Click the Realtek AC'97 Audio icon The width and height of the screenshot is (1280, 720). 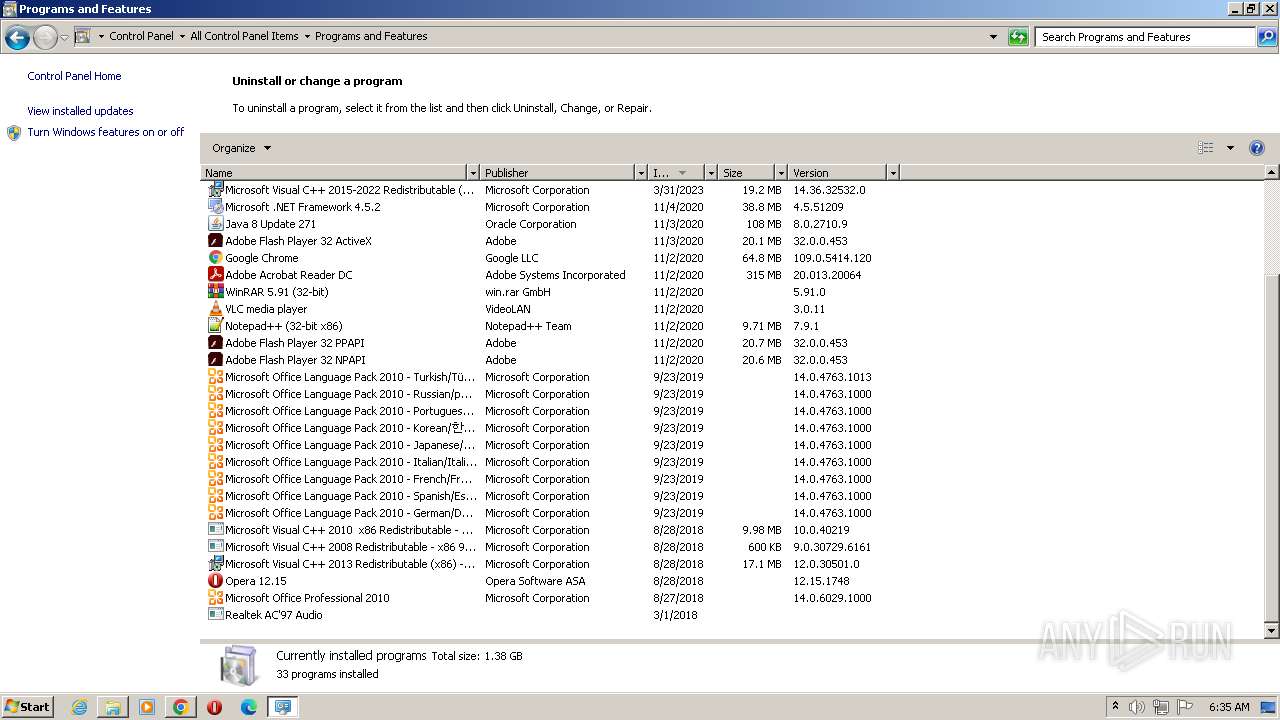click(215, 615)
